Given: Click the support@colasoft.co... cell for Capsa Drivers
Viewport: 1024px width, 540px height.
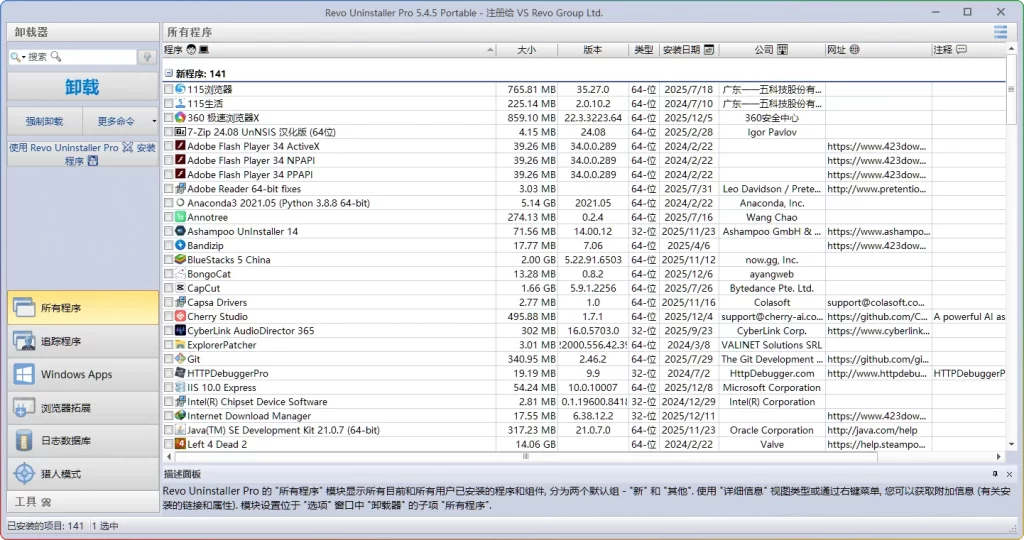Looking at the screenshot, I should (x=876, y=302).
